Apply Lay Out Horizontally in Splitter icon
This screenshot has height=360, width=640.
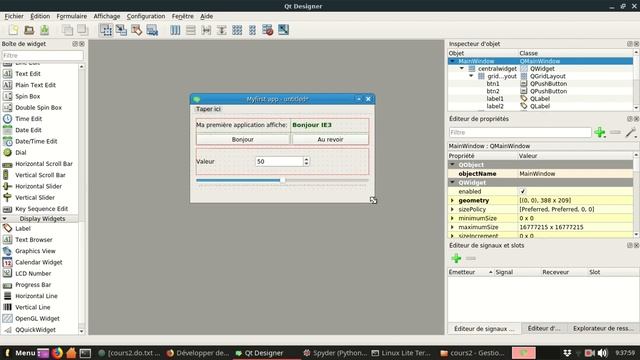tap(206, 30)
